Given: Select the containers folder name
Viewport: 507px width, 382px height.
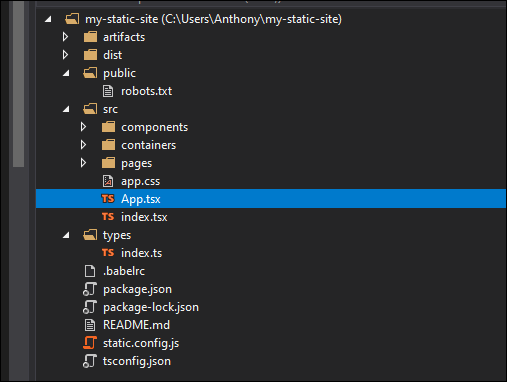Looking at the screenshot, I should pos(148,145).
